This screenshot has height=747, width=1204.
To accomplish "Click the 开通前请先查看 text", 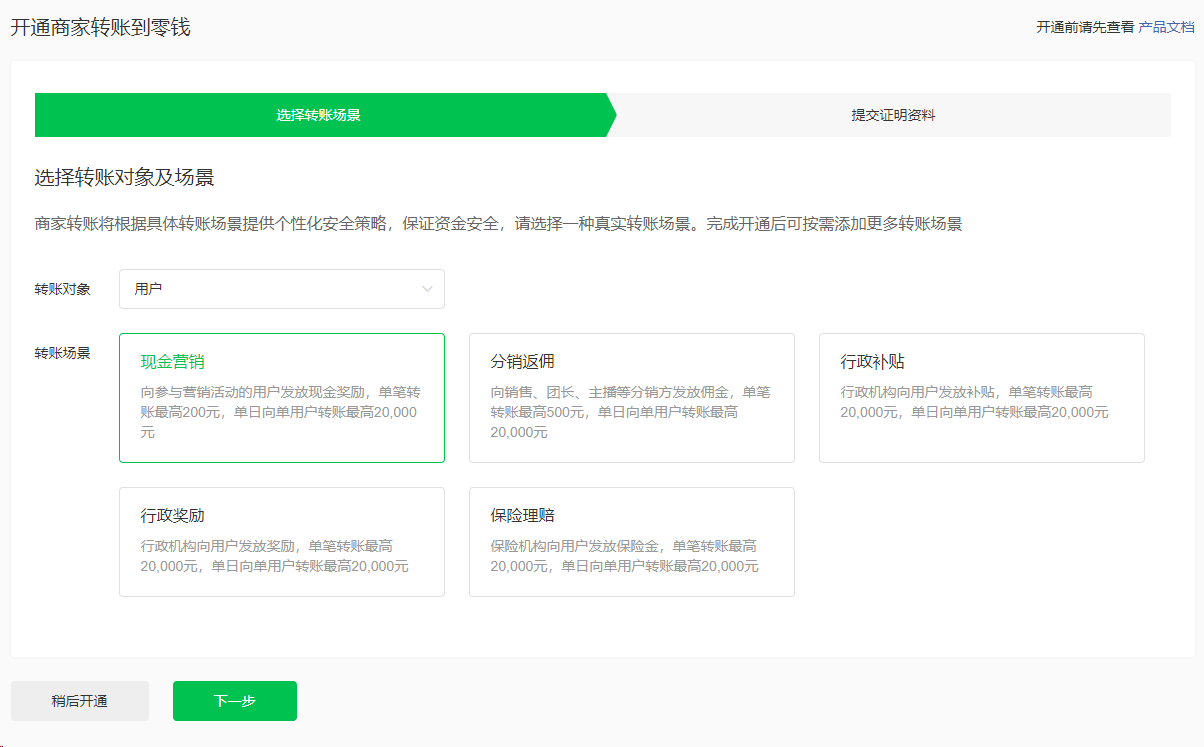I will [1085, 27].
